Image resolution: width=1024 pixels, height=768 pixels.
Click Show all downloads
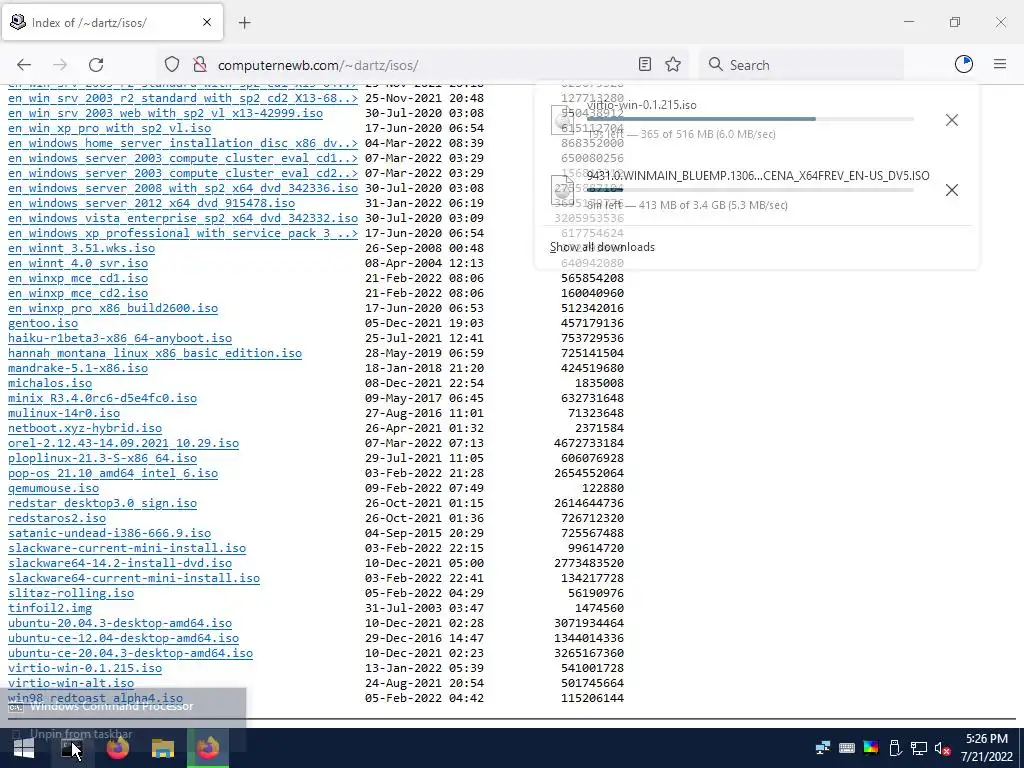(x=602, y=247)
